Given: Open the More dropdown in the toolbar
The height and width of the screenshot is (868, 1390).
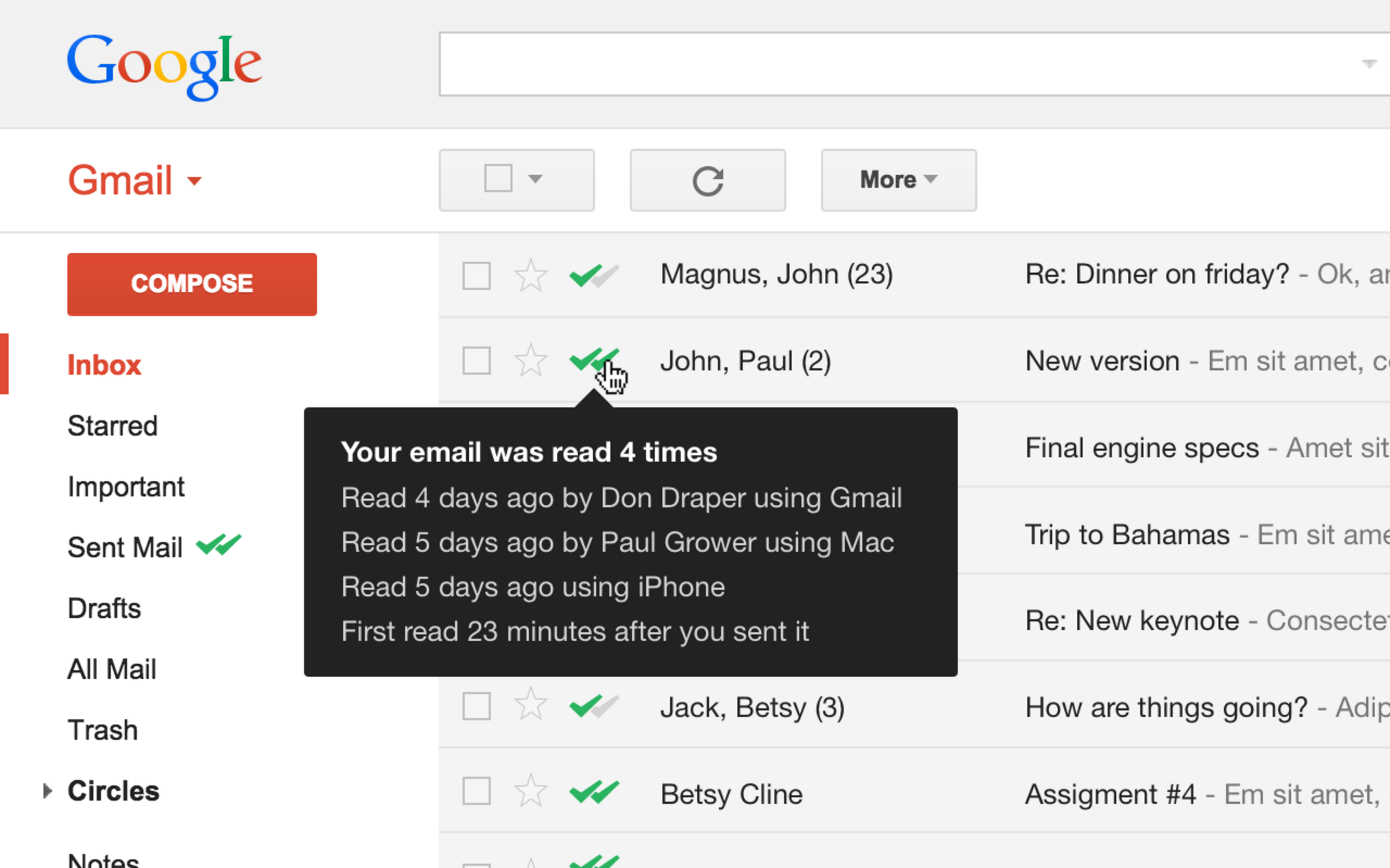Looking at the screenshot, I should [x=897, y=180].
